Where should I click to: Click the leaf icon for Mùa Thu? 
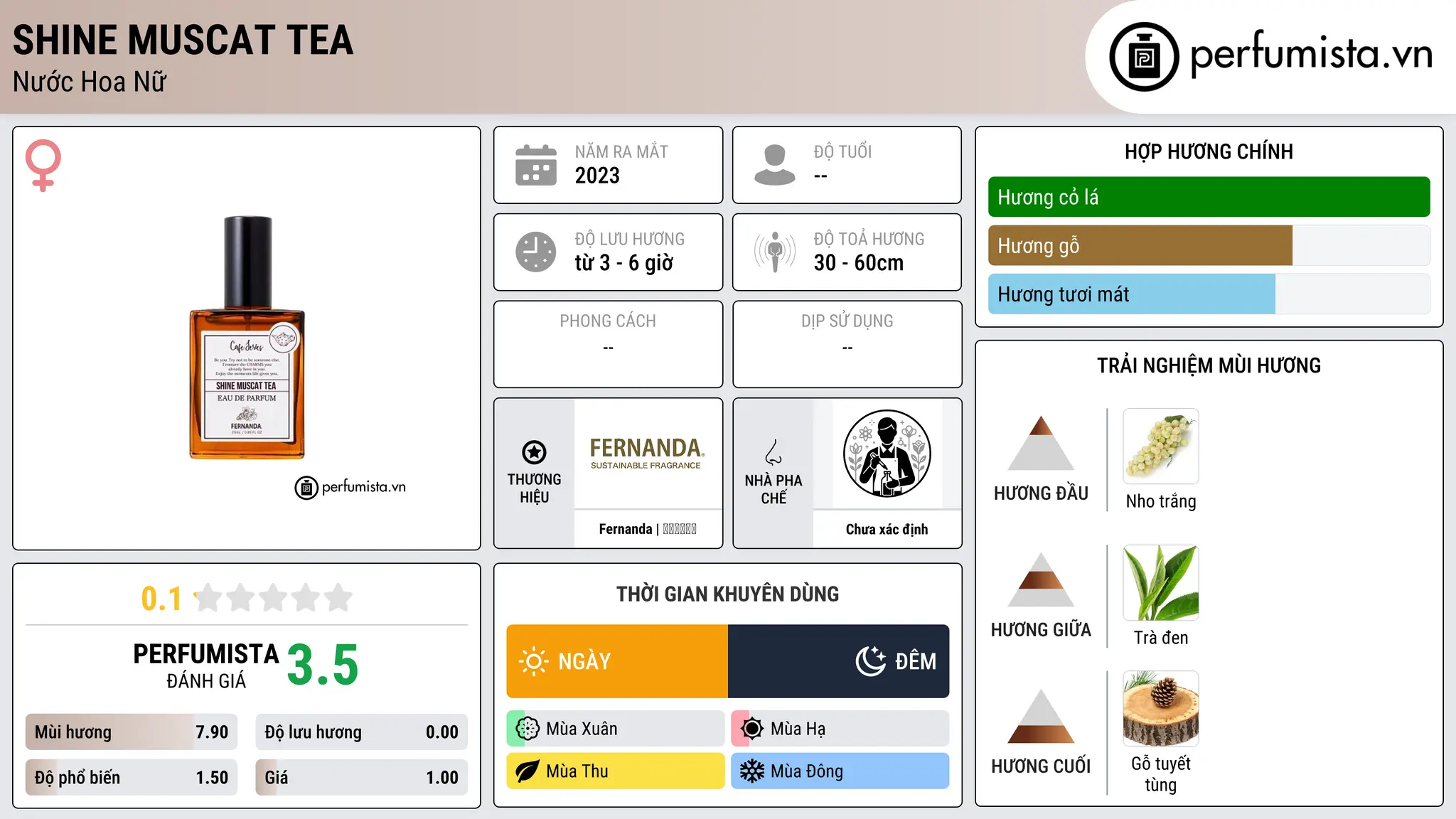(x=528, y=771)
